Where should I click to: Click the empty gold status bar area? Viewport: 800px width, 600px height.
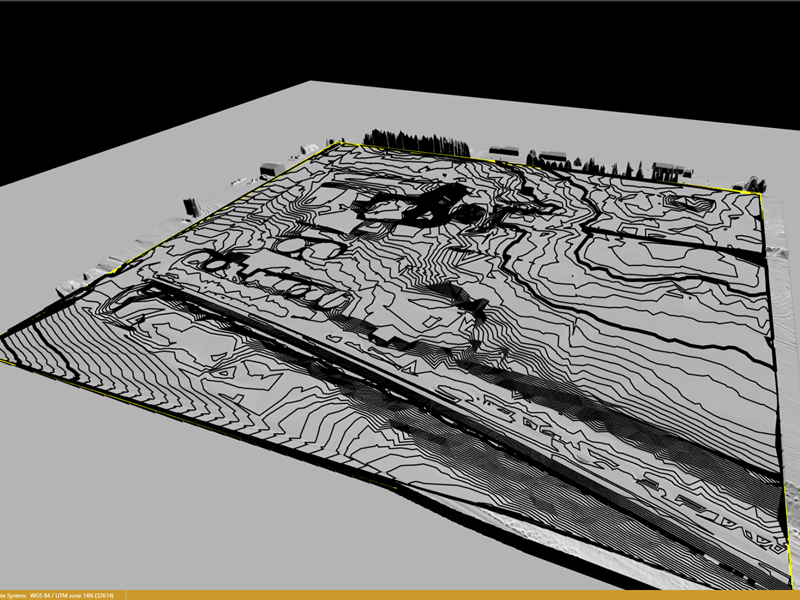point(450,595)
